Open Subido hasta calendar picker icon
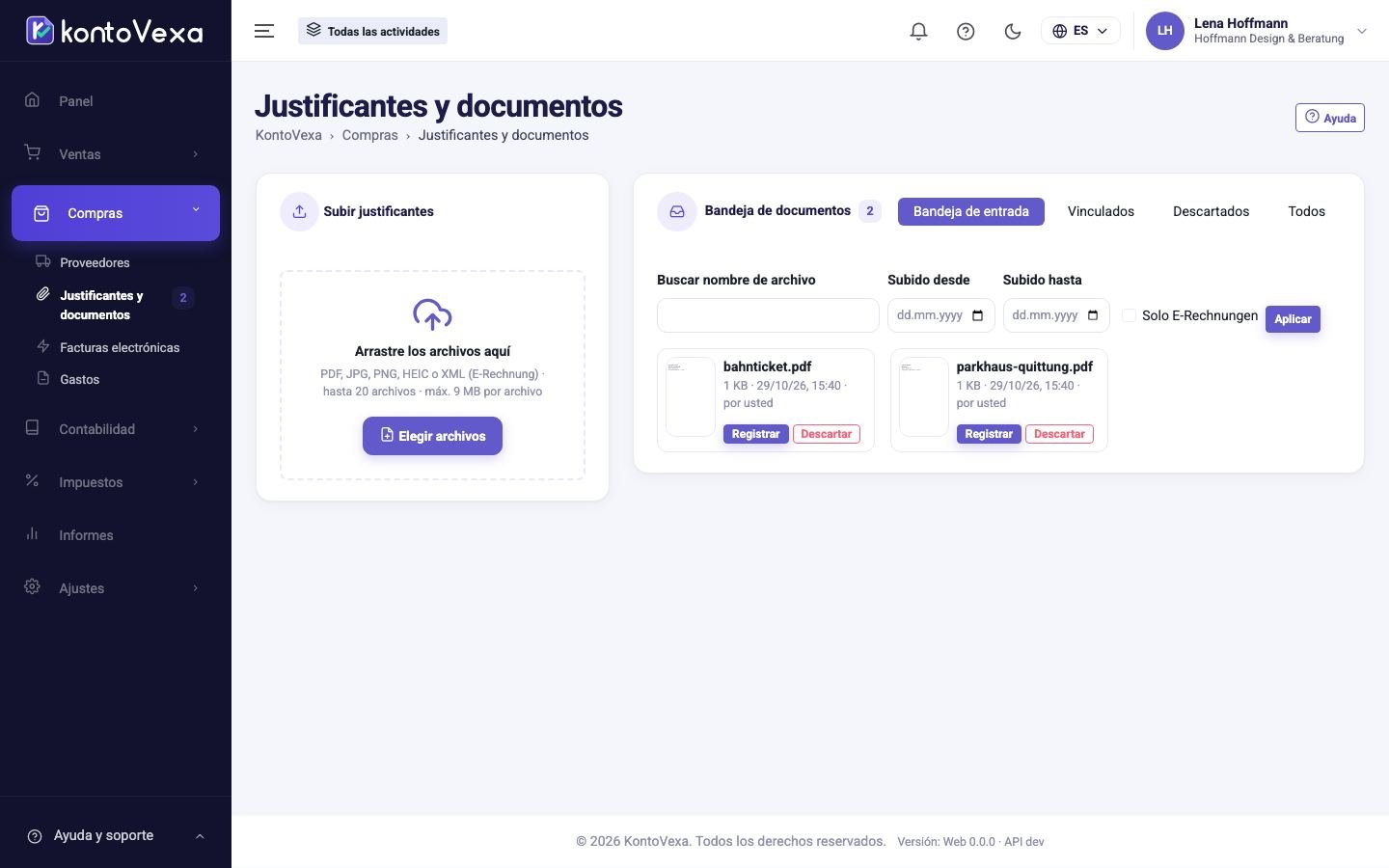This screenshot has height=868, width=1389. pos(1093,315)
